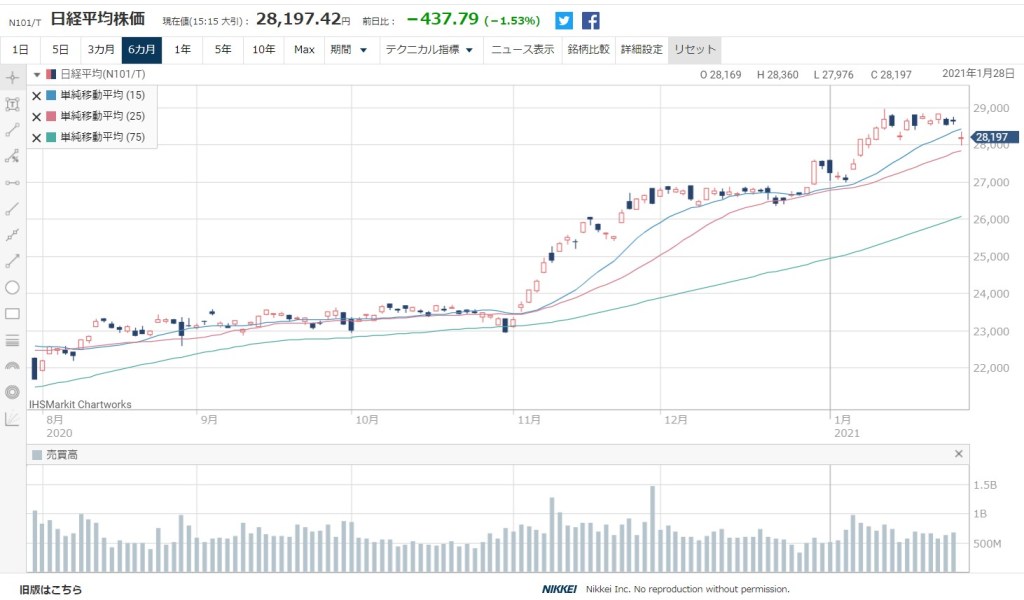This screenshot has height=600, width=1024.
Task: Choose the rectangle drawing tool
Action: point(12,313)
